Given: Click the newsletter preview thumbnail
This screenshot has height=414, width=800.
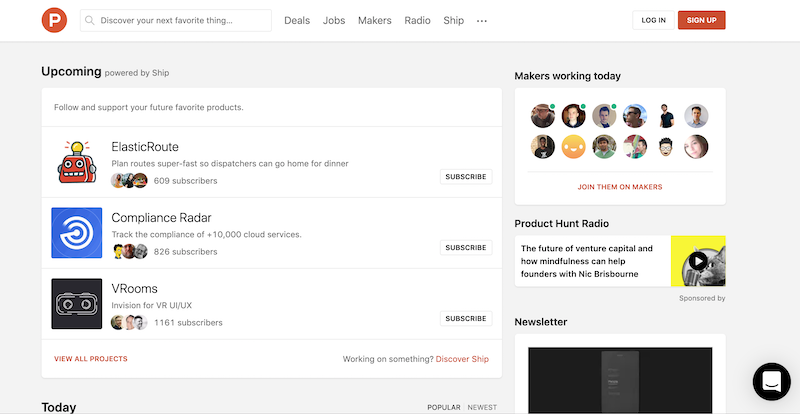Looking at the screenshot, I should 620,380.
